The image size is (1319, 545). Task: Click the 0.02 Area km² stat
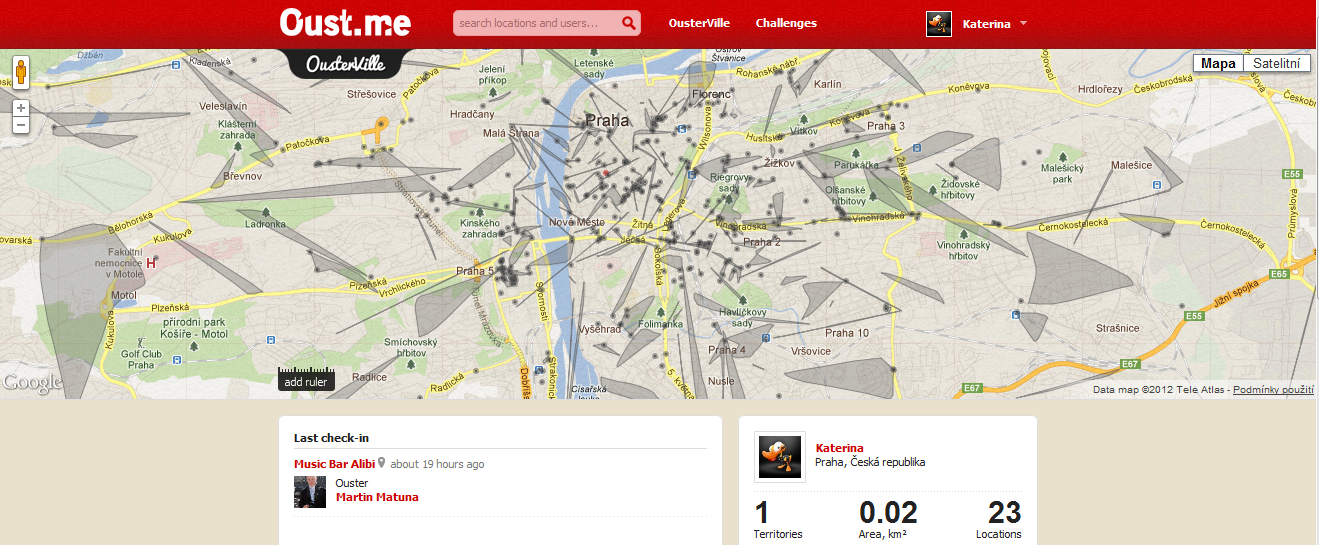888,520
